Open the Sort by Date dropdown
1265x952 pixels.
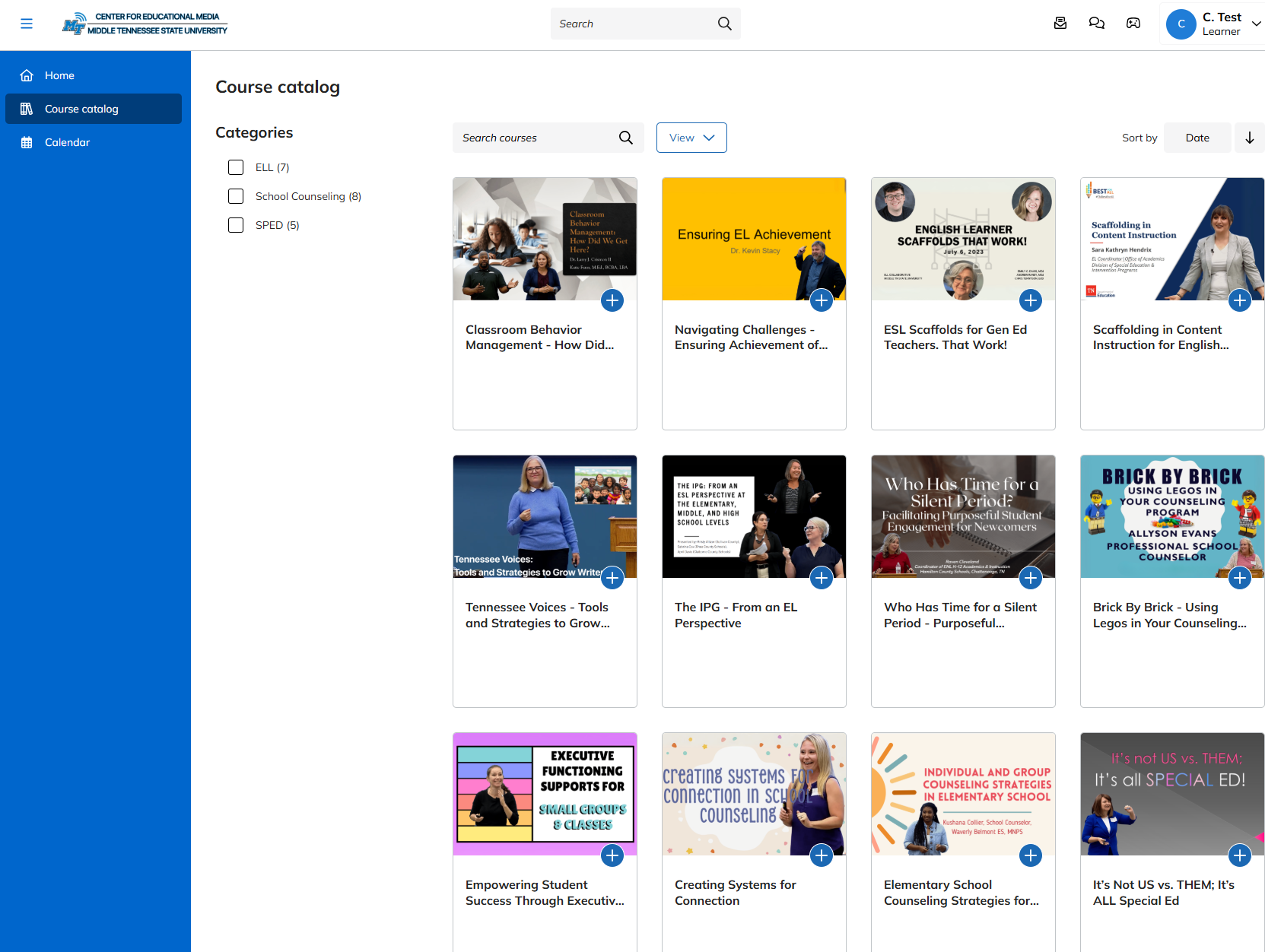(1197, 138)
